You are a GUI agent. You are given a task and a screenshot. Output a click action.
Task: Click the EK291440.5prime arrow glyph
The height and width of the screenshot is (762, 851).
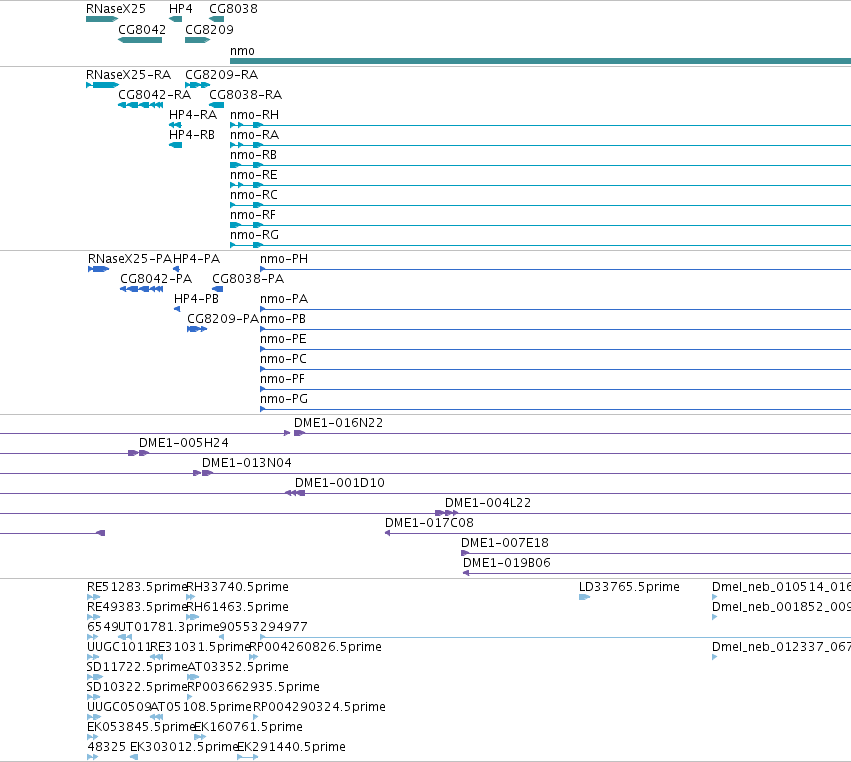pos(247,757)
